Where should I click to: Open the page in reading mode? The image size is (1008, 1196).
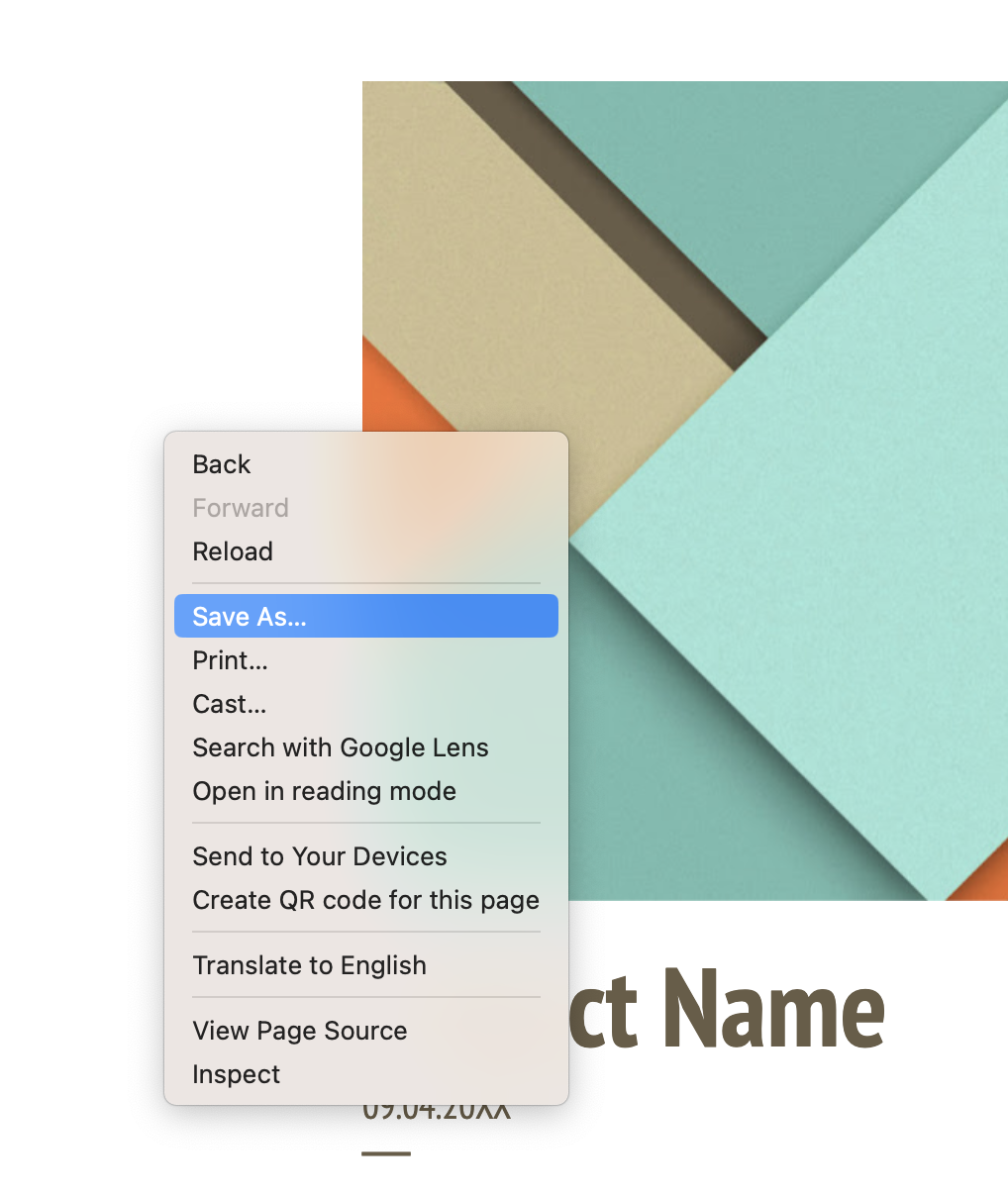pos(324,791)
